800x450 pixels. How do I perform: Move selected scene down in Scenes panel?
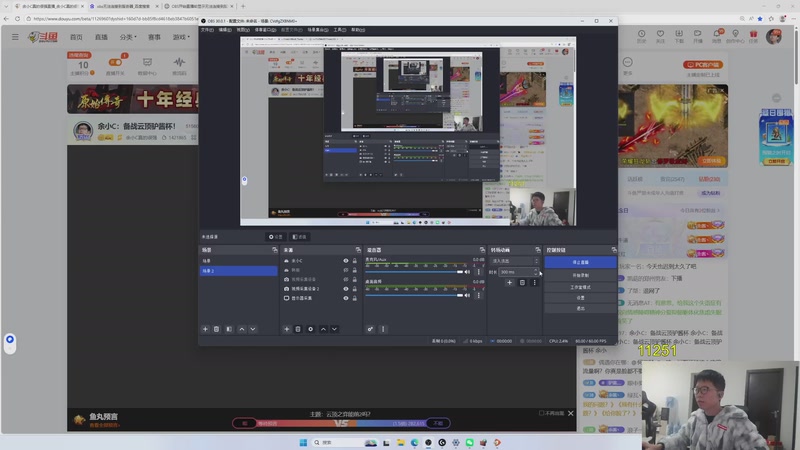point(253,329)
